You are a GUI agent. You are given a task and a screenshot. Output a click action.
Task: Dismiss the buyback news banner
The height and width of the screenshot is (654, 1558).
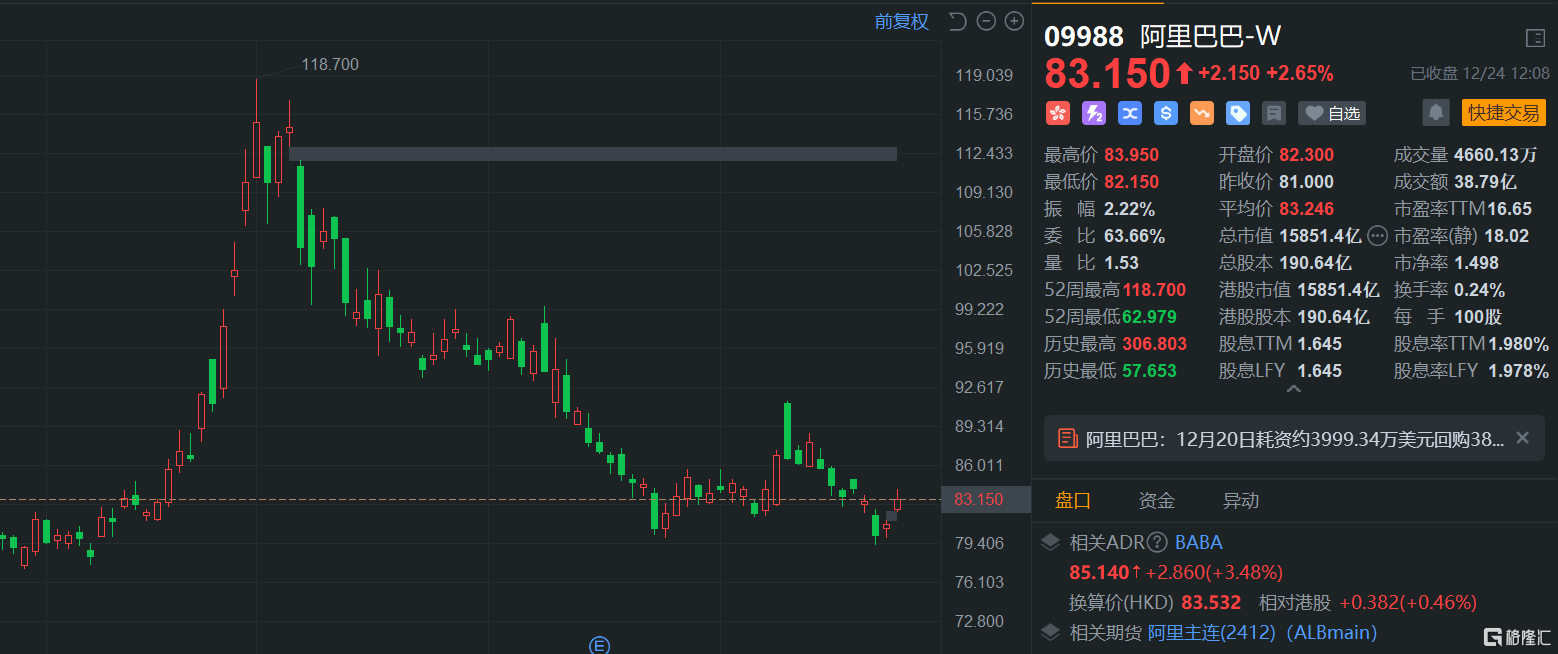point(1522,438)
